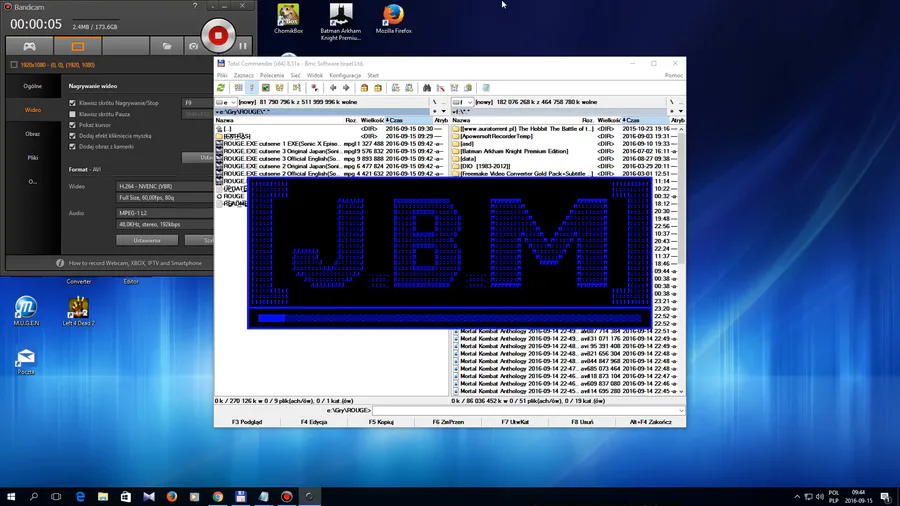The height and width of the screenshot is (506, 900).
Task: Click the binoculars search icon
Action: tap(426, 88)
